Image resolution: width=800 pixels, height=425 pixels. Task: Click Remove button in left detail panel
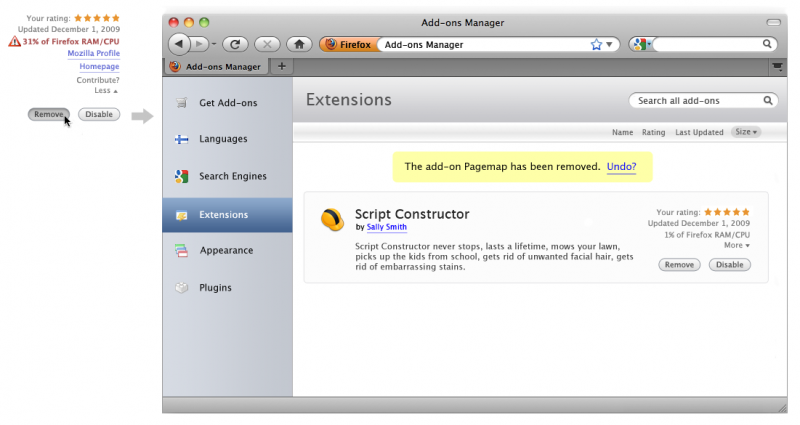(49, 114)
